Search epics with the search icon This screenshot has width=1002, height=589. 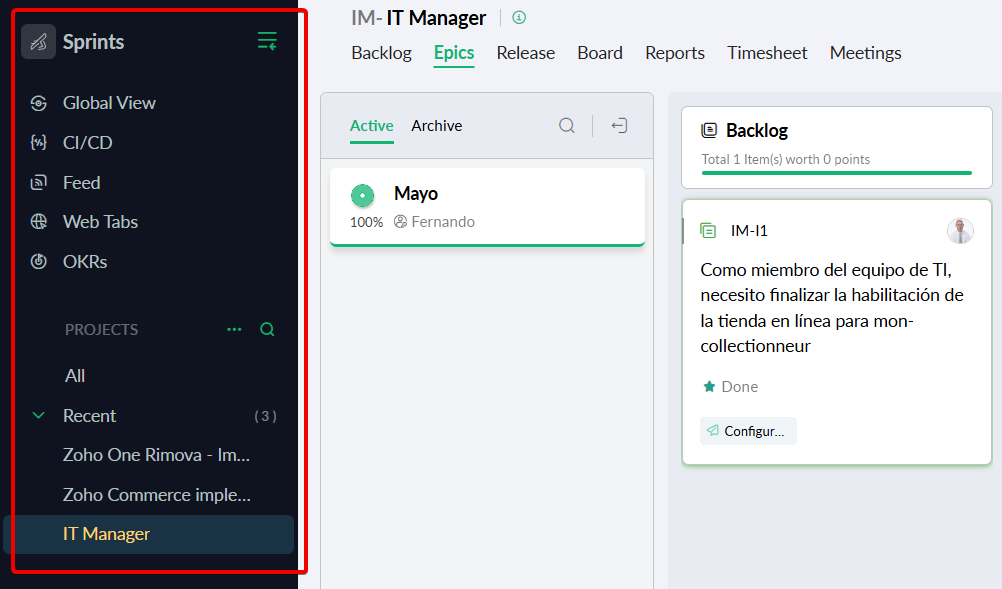tap(567, 126)
